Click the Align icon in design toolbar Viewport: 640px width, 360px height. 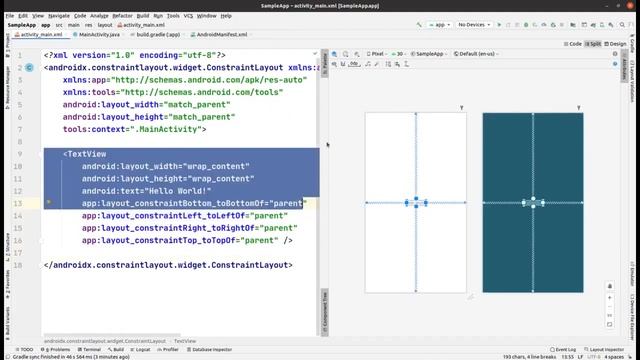click(397, 64)
